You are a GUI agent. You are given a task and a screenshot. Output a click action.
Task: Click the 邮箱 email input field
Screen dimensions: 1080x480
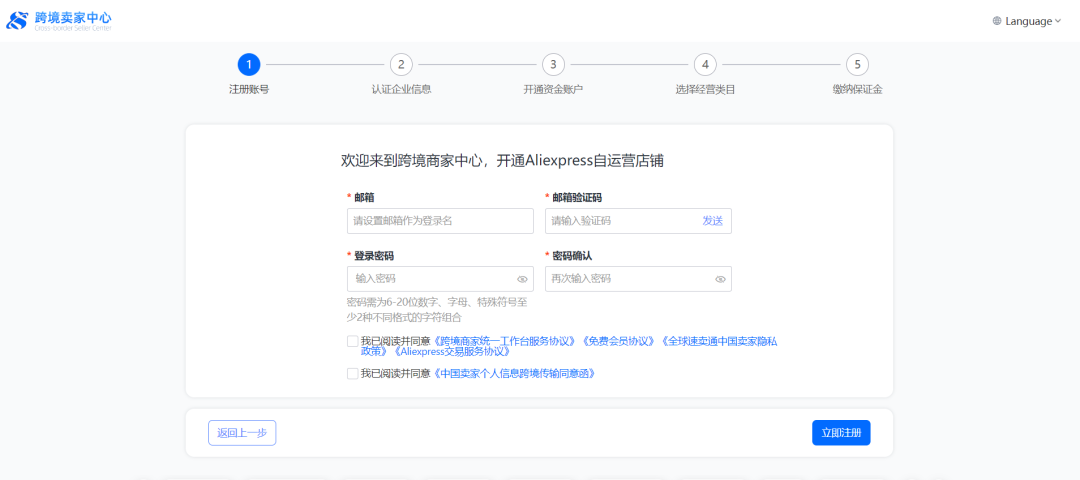tap(440, 221)
